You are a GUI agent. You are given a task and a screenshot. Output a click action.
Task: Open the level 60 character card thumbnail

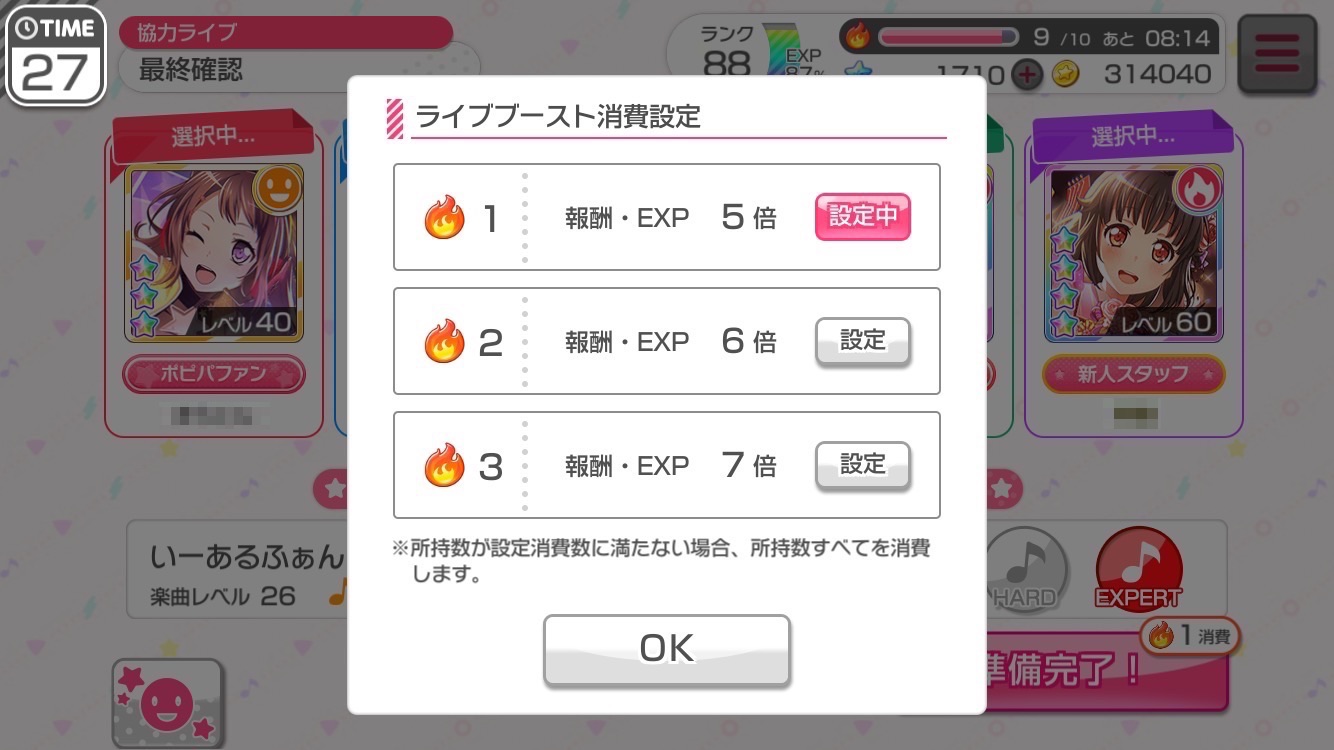click(x=1134, y=253)
